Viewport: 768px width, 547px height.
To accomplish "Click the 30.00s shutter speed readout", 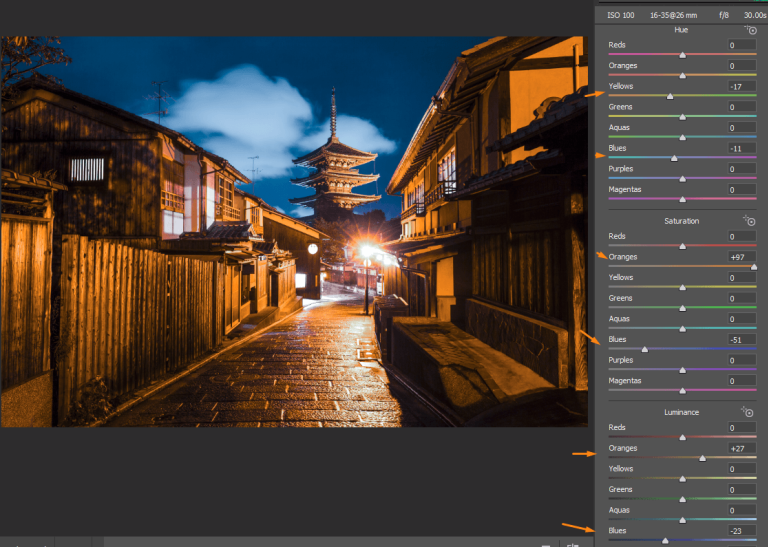I will coord(755,15).
